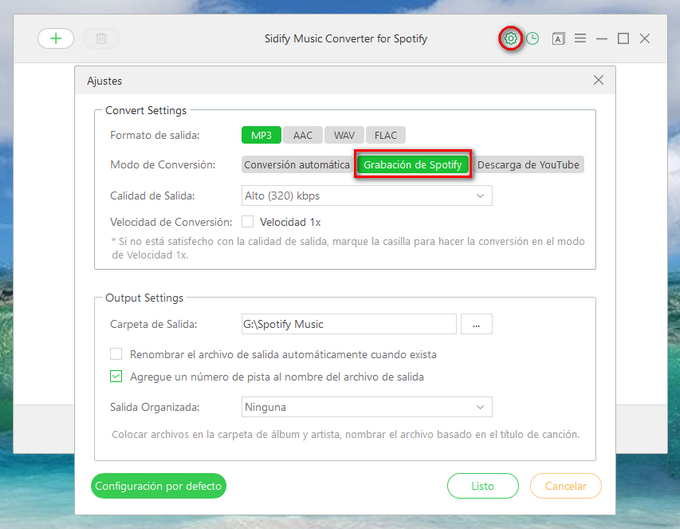Click Configuración por defecto button
The image size is (680, 529).
pyautogui.click(x=158, y=486)
